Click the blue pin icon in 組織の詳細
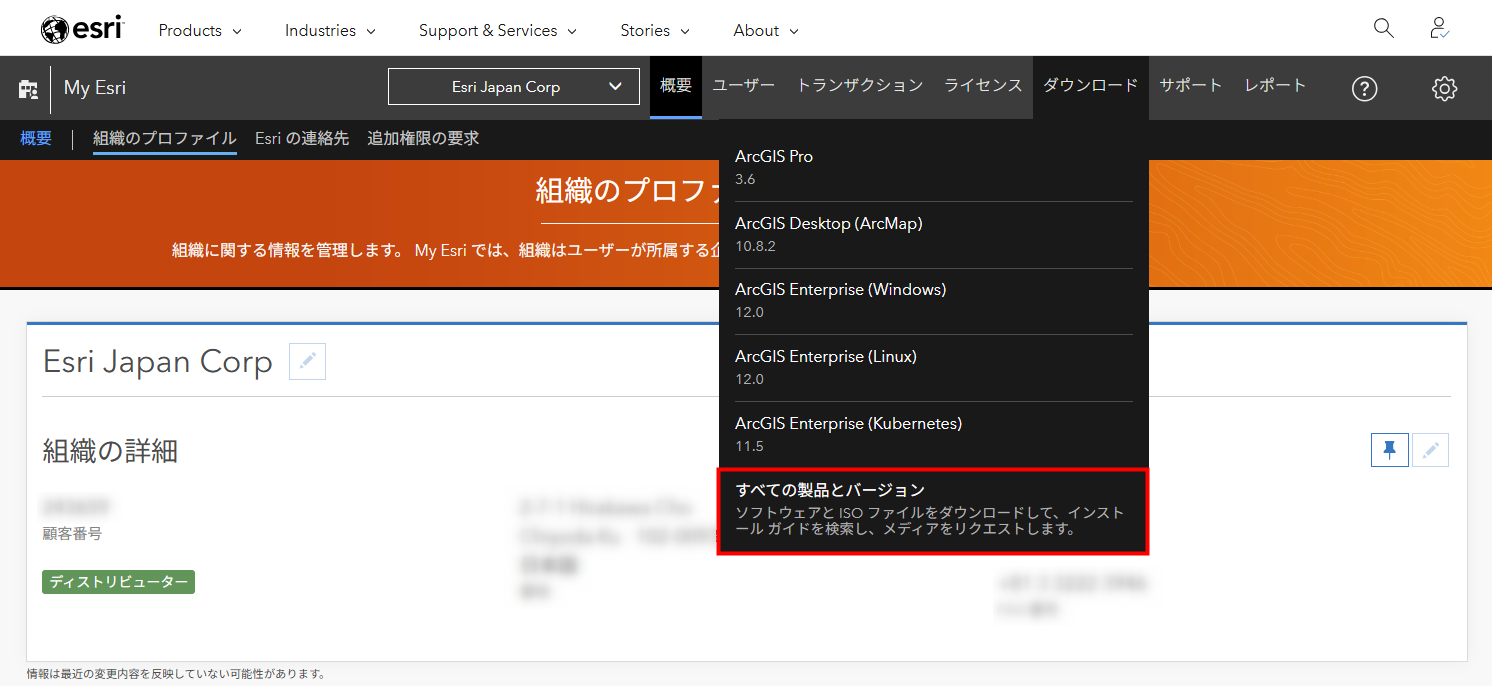 pos(1389,450)
